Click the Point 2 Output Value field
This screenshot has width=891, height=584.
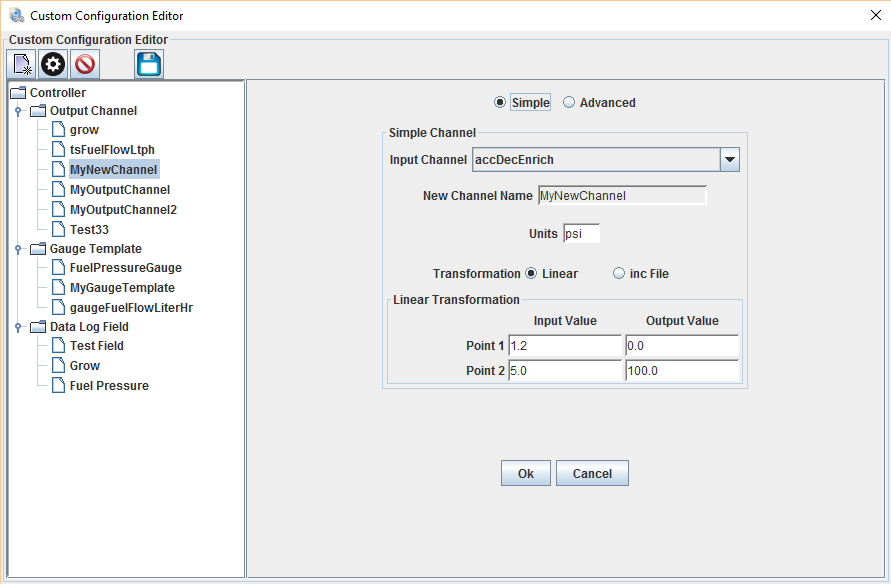coord(682,370)
